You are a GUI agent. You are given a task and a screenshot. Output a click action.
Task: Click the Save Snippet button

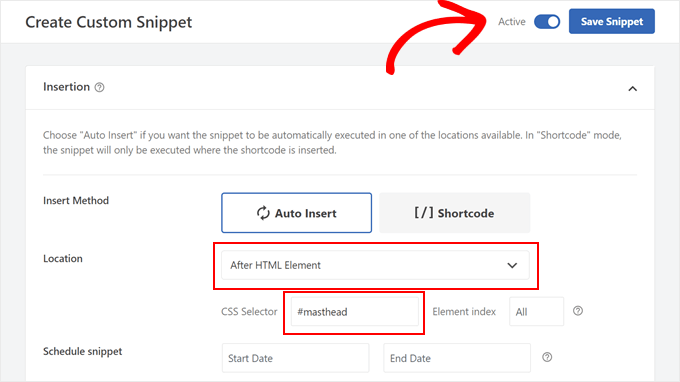611,21
